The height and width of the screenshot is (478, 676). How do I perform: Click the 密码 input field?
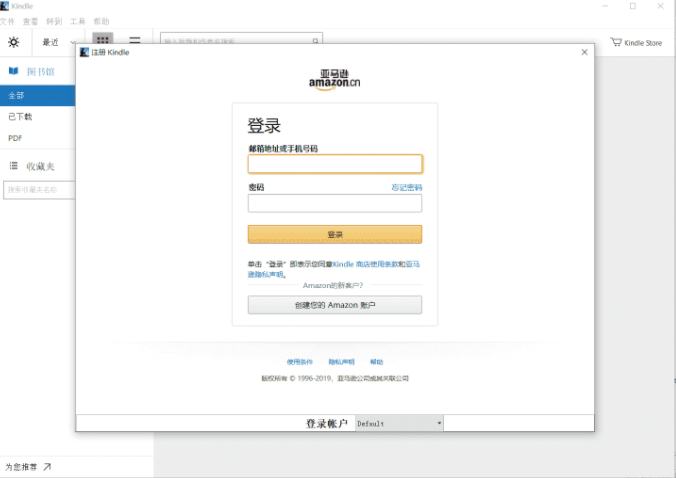[335, 203]
